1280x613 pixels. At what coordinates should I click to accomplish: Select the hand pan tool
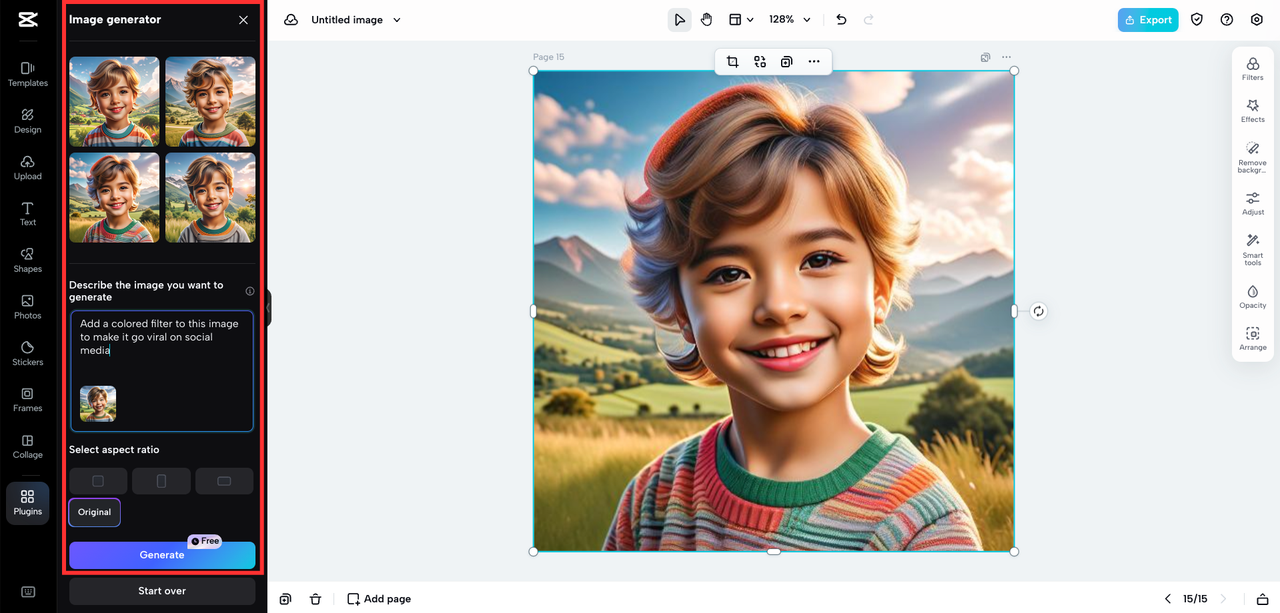point(706,19)
